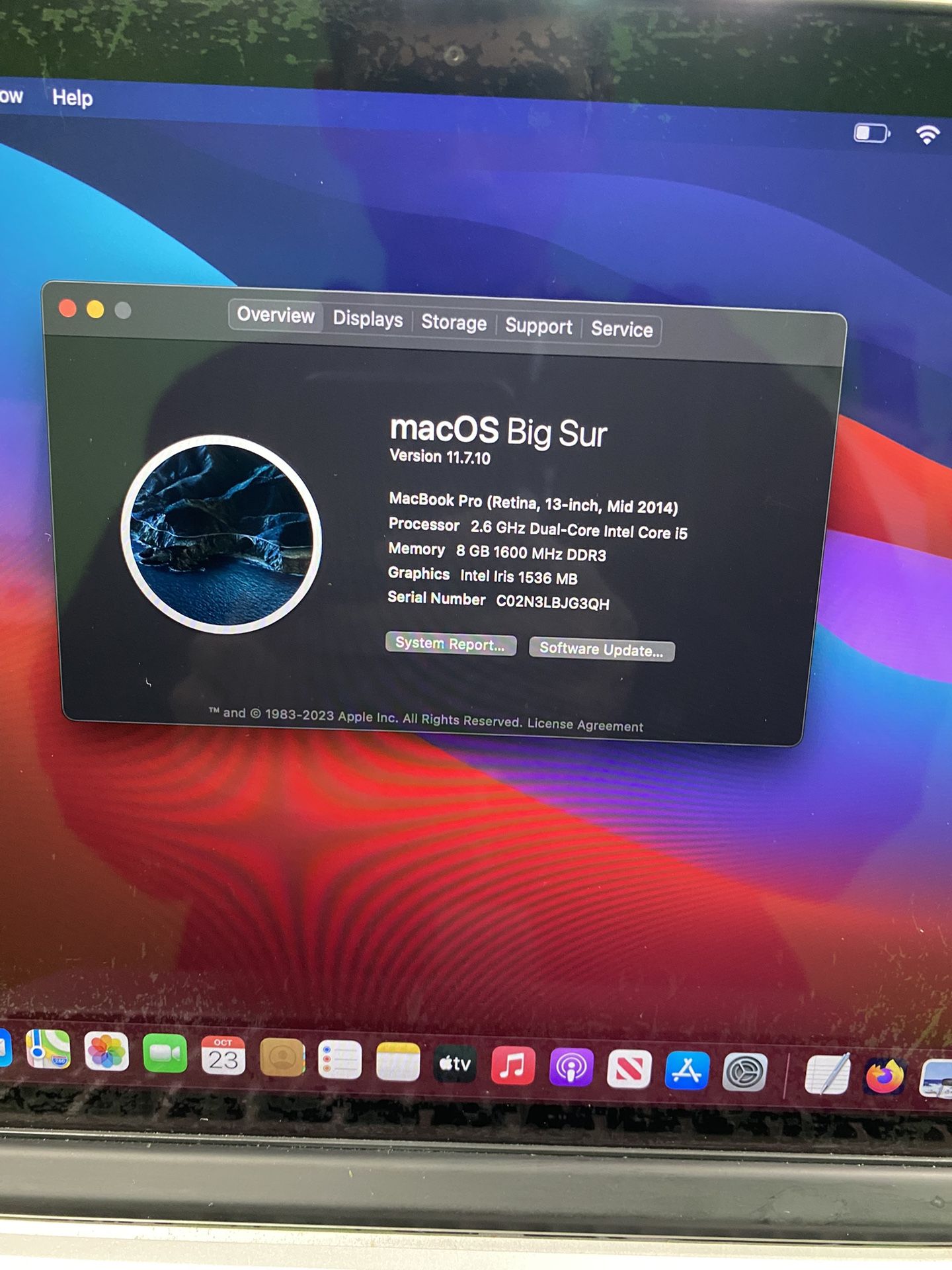This screenshot has height=1270, width=952.
Task: Open News from the Dock
Action: (x=629, y=1070)
